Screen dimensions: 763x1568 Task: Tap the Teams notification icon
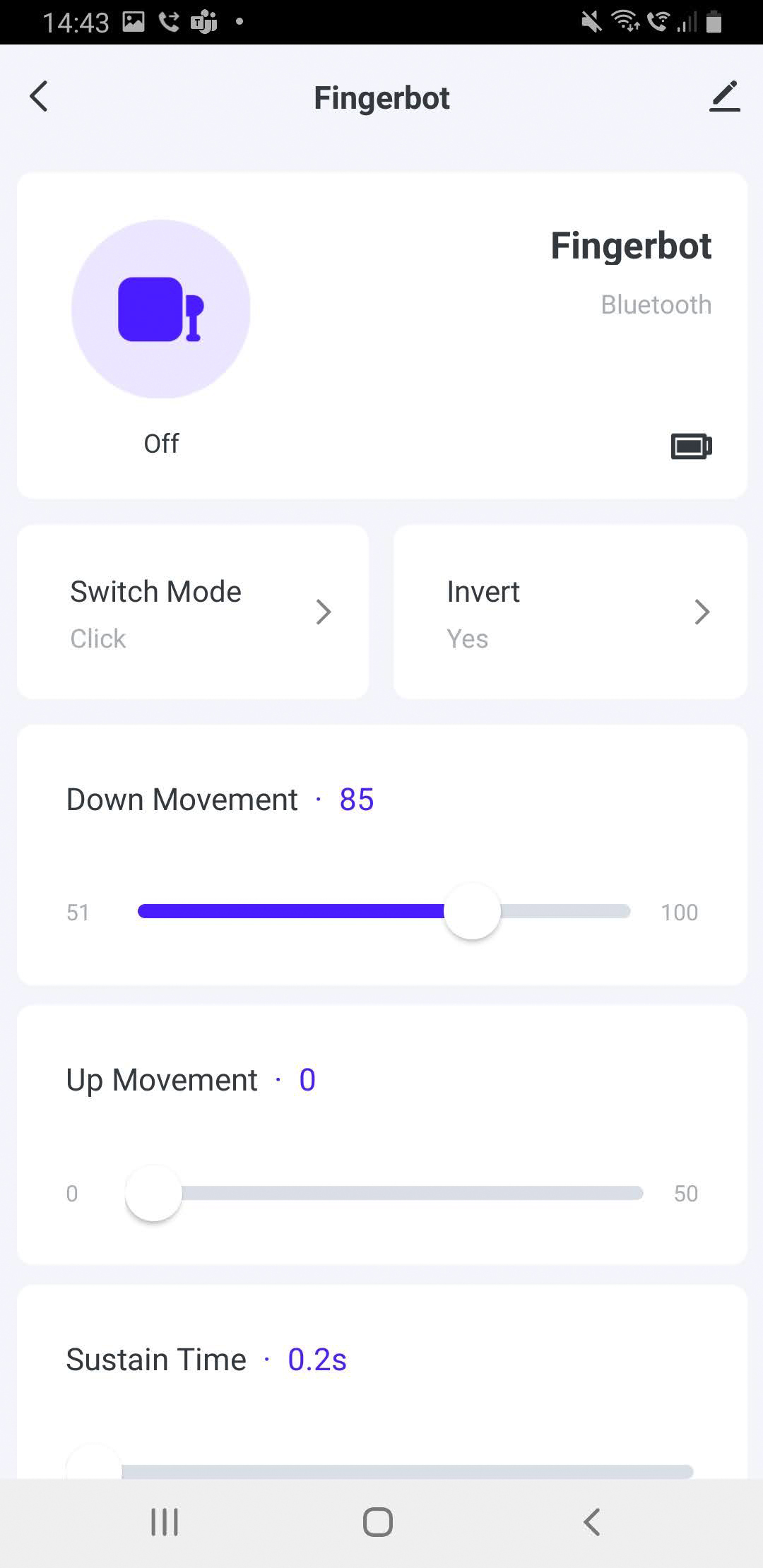coord(203,23)
